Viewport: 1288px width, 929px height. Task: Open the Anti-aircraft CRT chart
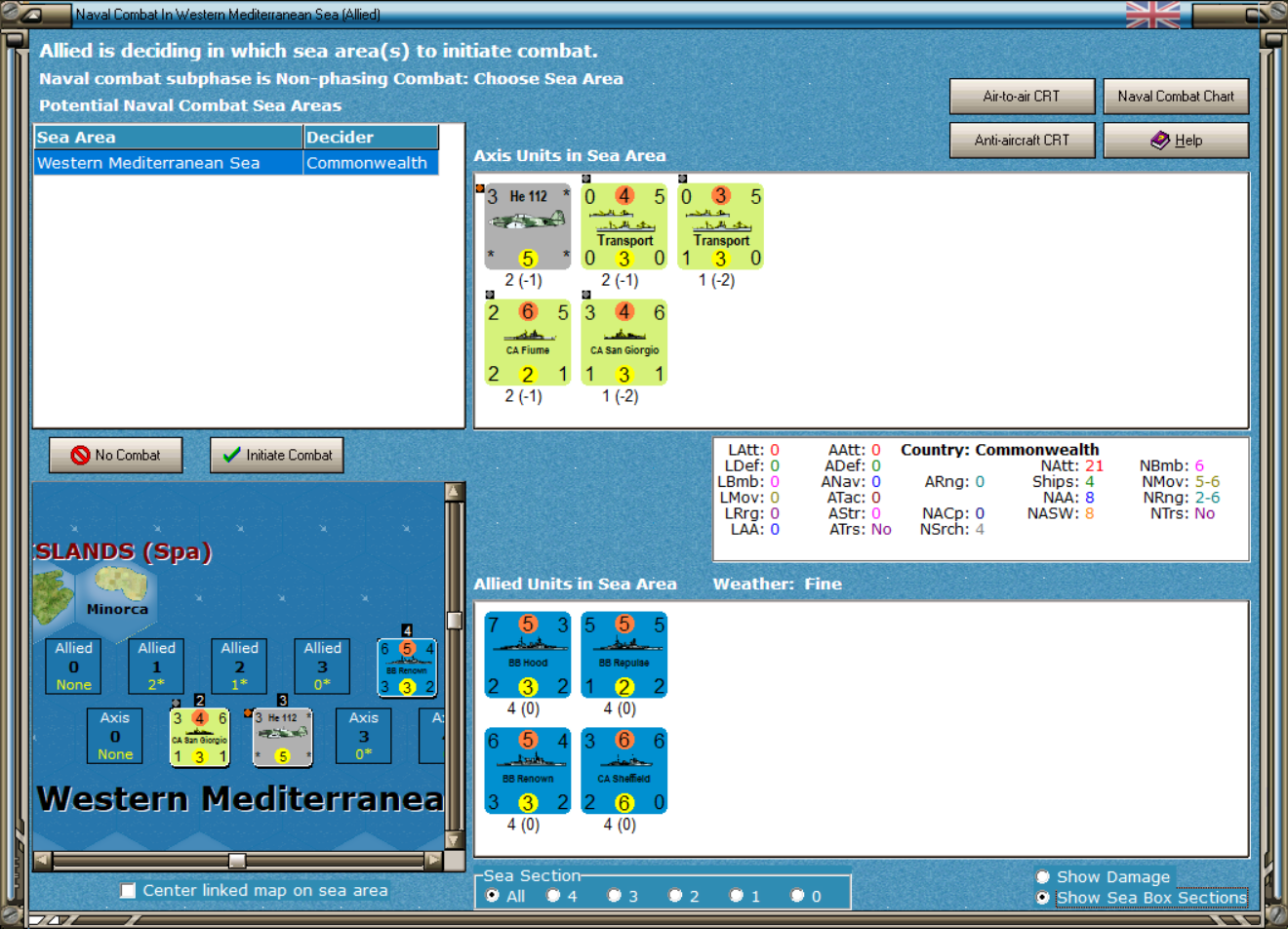click(1022, 141)
